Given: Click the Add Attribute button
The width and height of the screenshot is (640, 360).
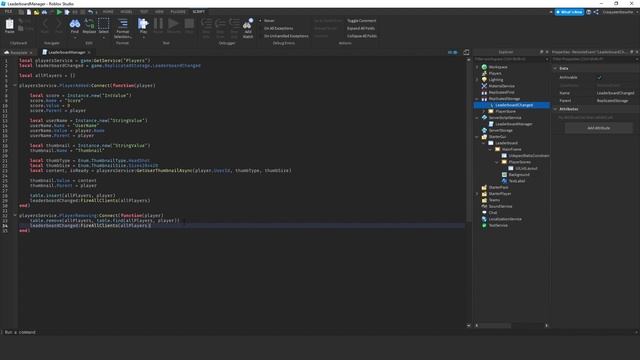Looking at the screenshot, I should 599,128.
